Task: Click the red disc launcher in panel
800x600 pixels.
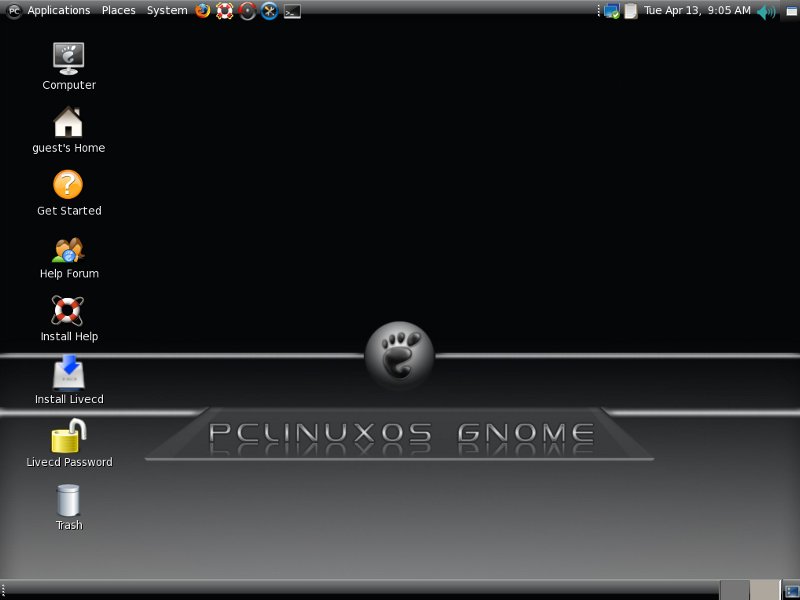Action: [247, 11]
